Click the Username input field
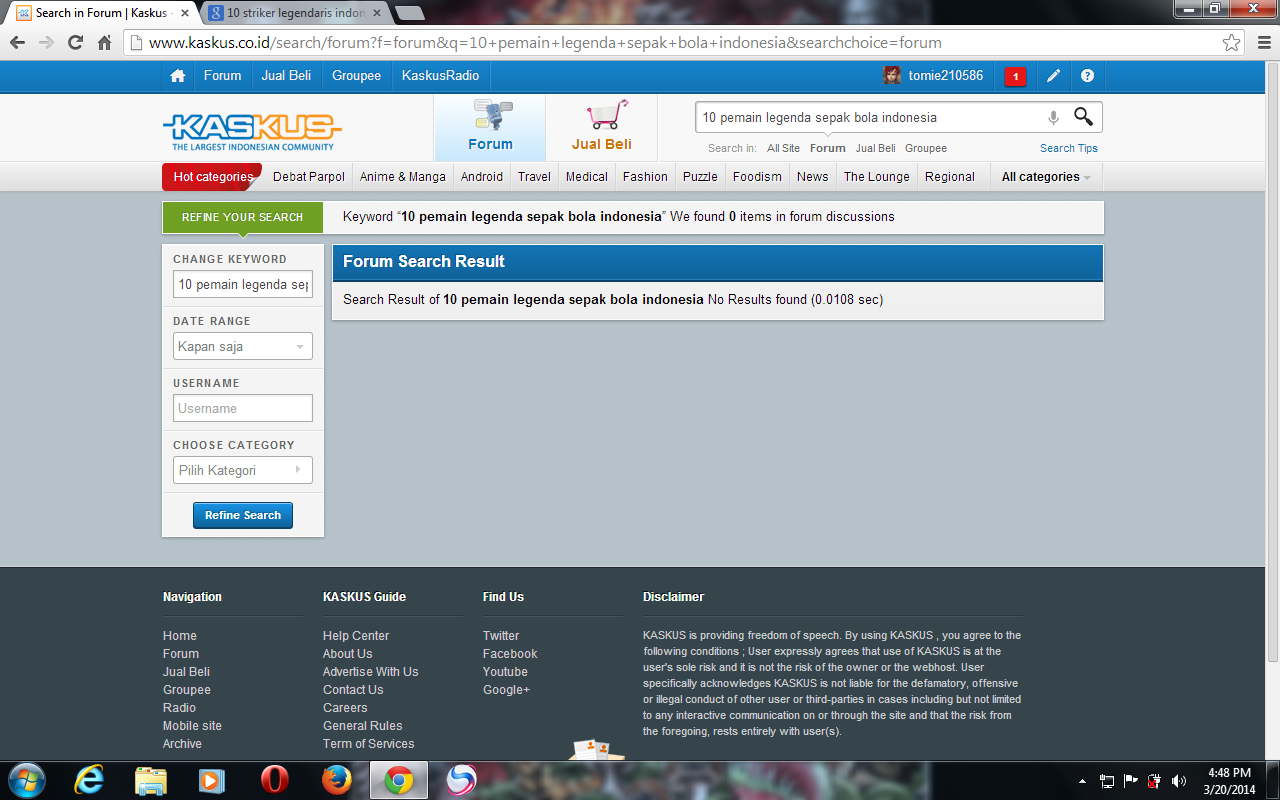 (243, 408)
